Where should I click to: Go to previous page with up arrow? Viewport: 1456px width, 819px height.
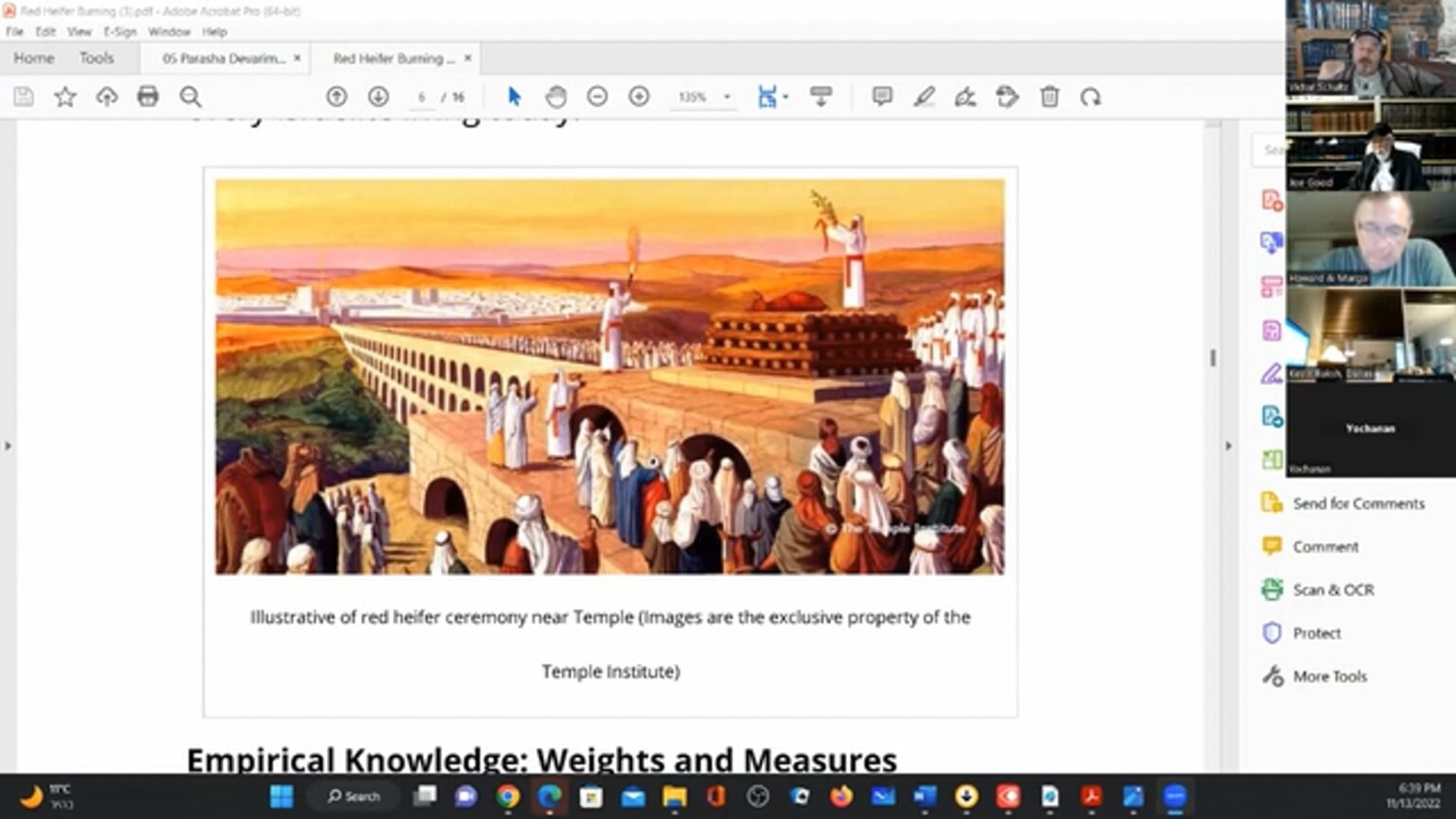pos(337,97)
